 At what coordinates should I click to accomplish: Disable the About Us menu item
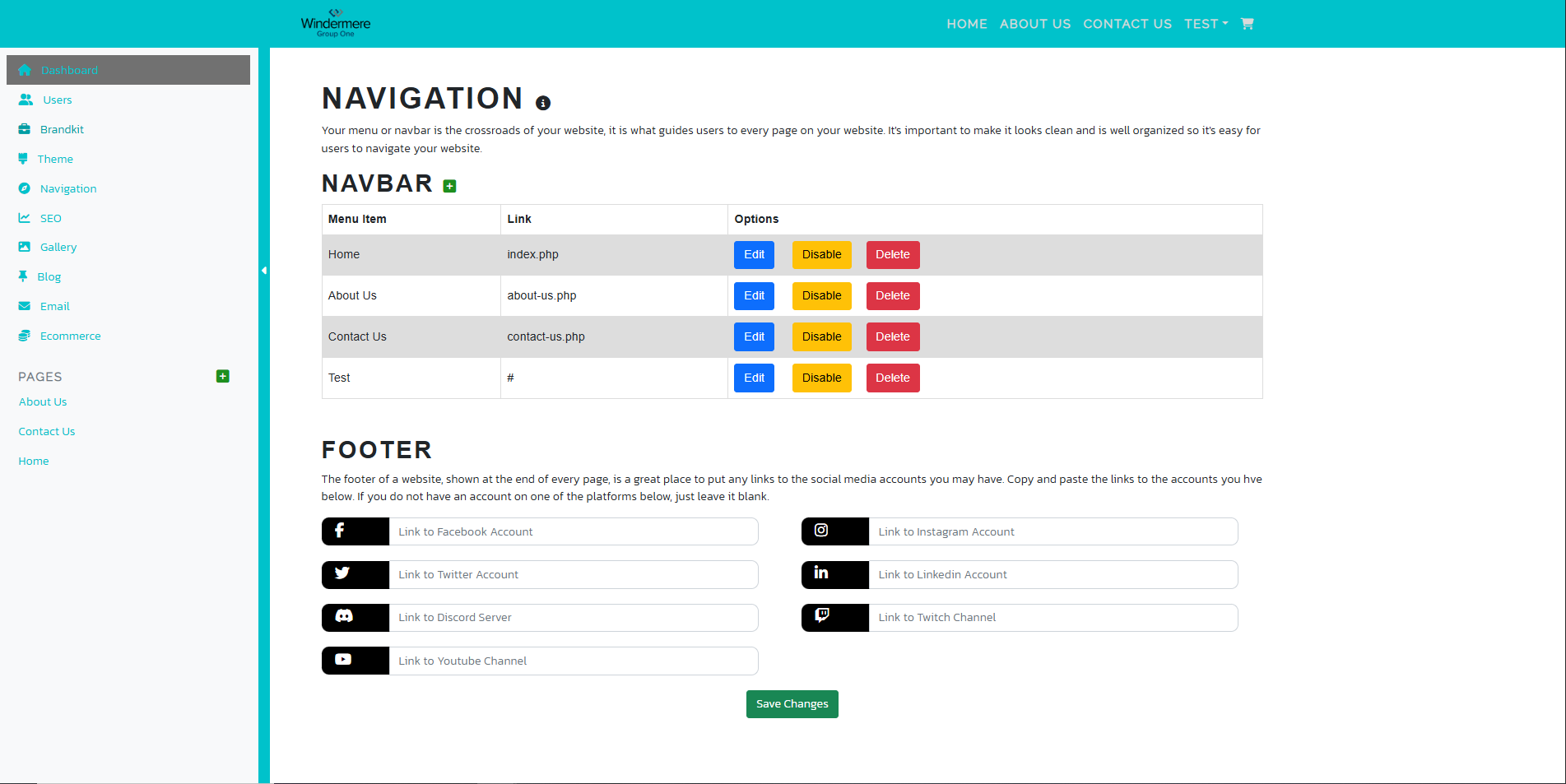821,296
